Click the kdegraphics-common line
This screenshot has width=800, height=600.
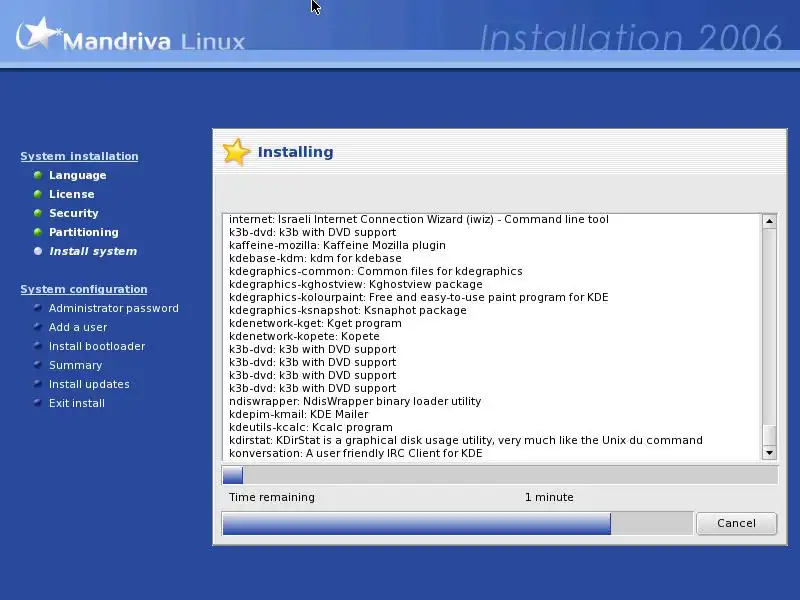point(376,271)
